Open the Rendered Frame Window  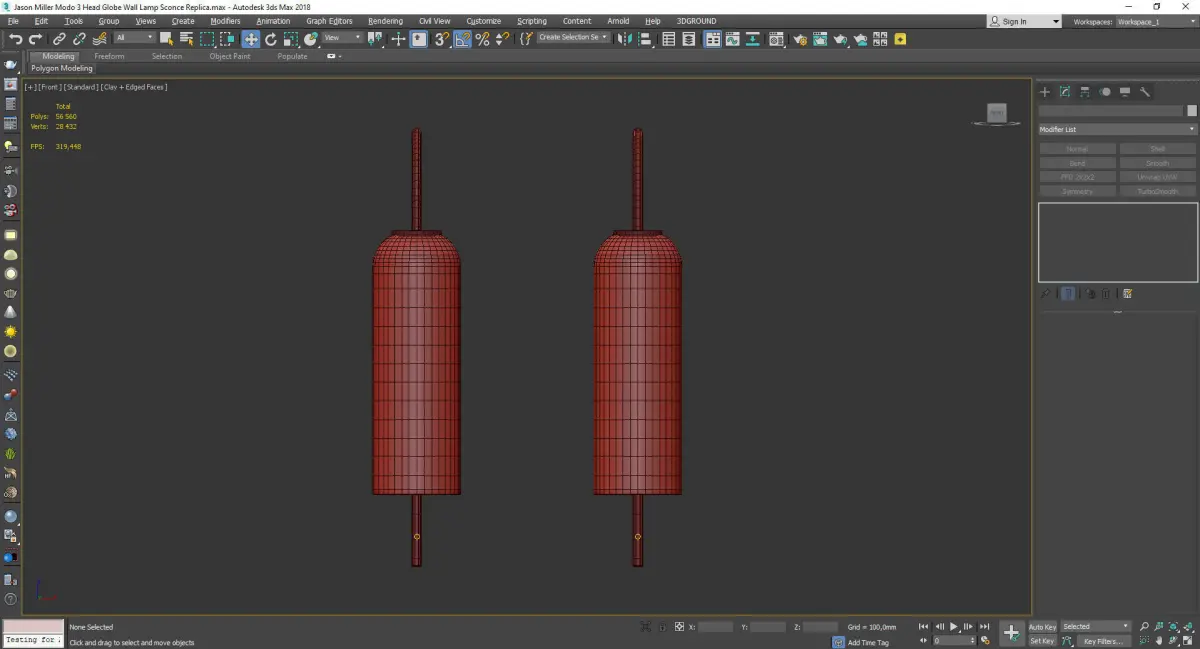coord(820,39)
